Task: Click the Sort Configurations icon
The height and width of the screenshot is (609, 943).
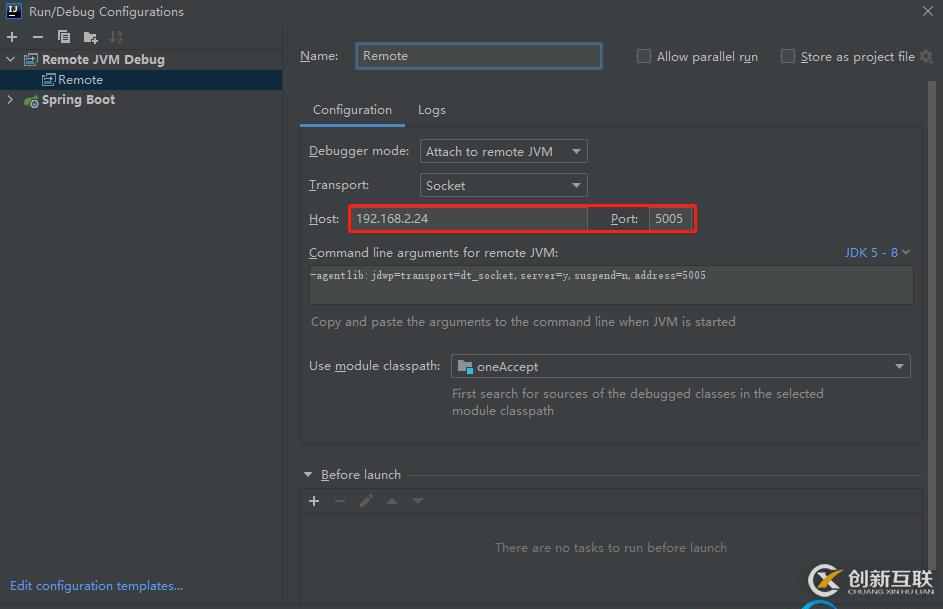Action: click(115, 37)
